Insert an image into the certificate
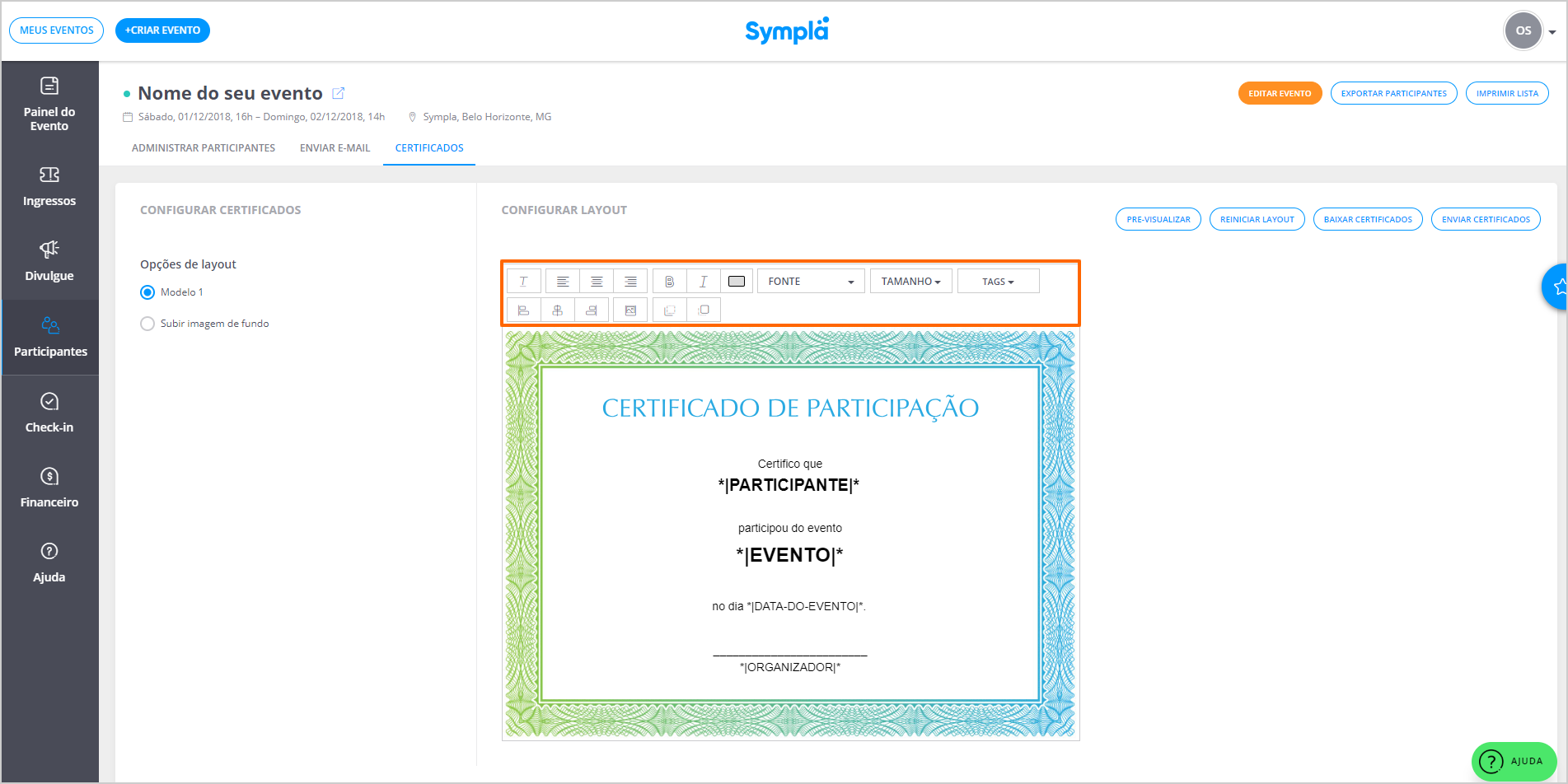This screenshot has width=1568, height=784. coord(630,310)
